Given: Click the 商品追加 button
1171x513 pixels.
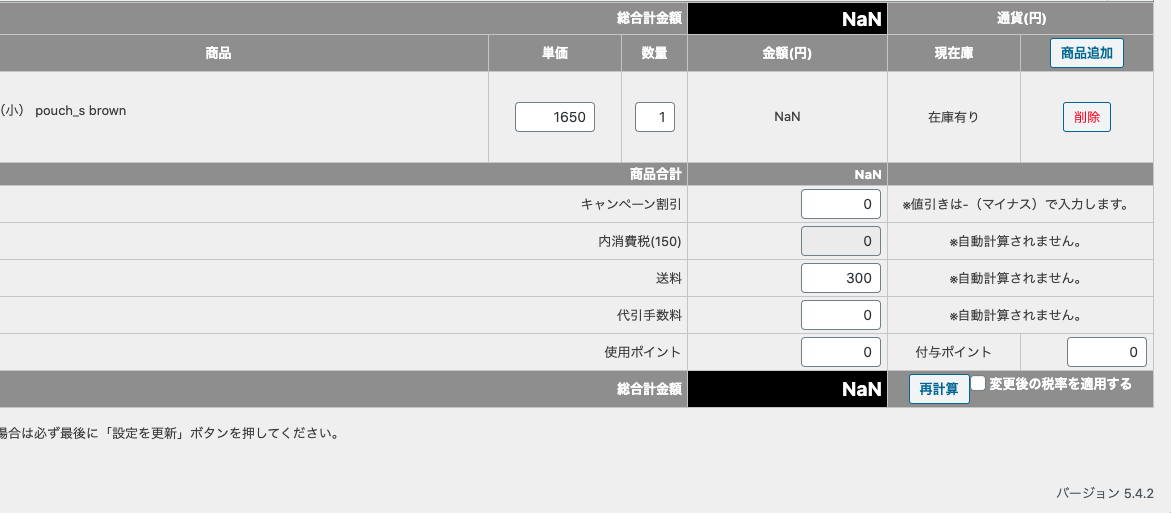Looking at the screenshot, I should coord(1087,53).
